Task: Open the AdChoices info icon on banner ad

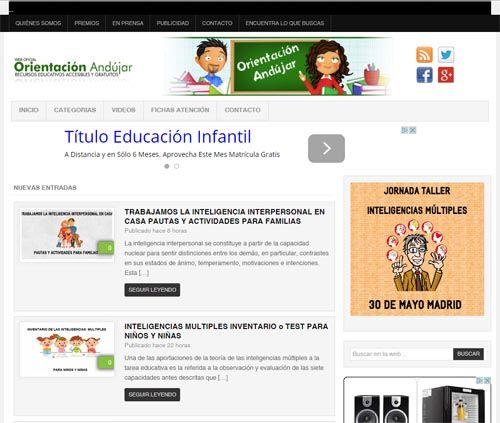Action: [405, 130]
